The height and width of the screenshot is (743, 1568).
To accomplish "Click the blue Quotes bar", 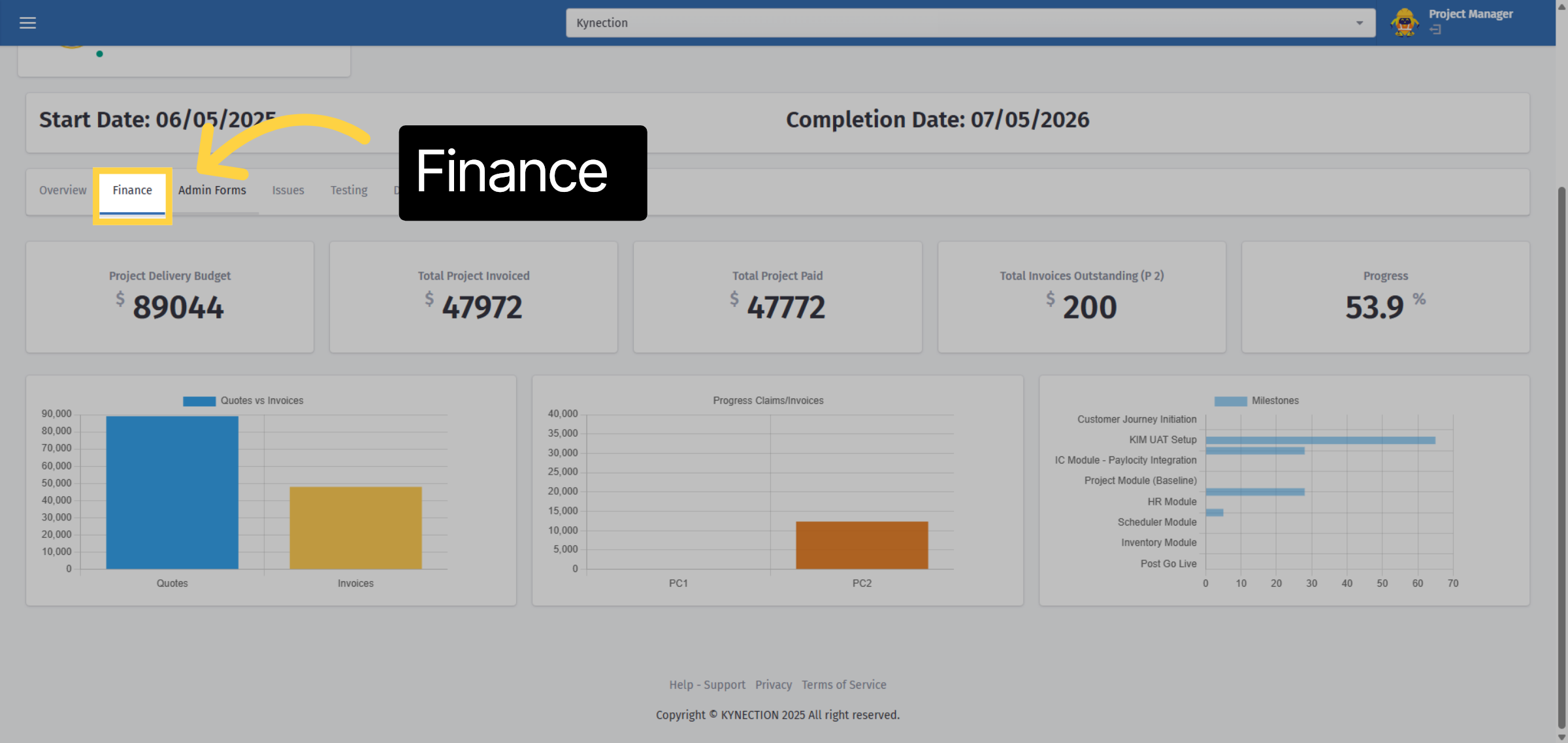I will click(x=172, y=492).
